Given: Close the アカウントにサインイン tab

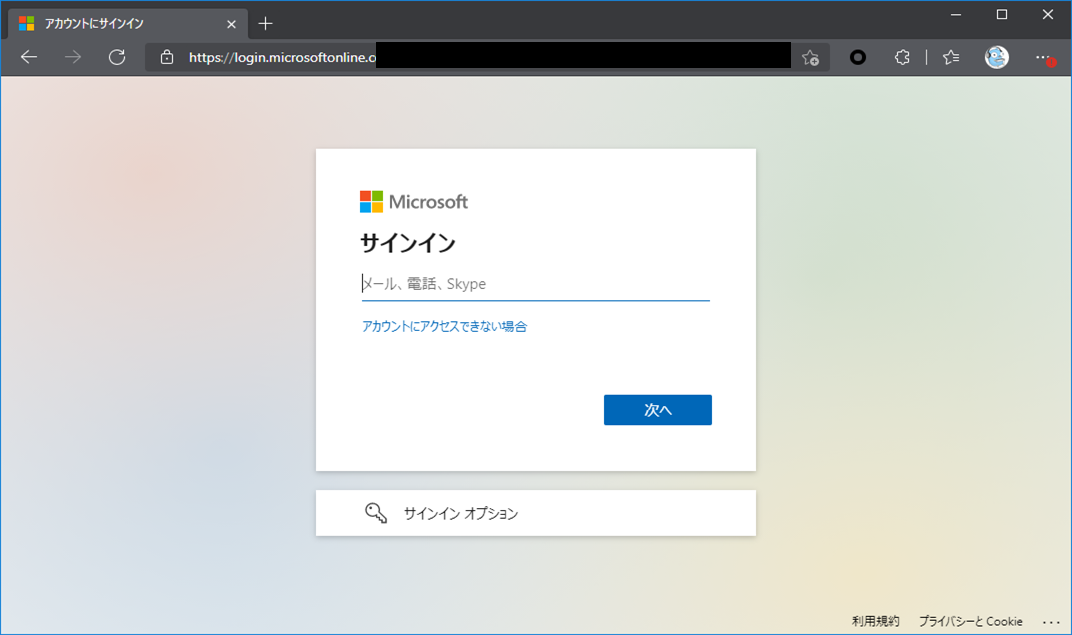Looking at the screenshot, I should (x=231, y=24).
